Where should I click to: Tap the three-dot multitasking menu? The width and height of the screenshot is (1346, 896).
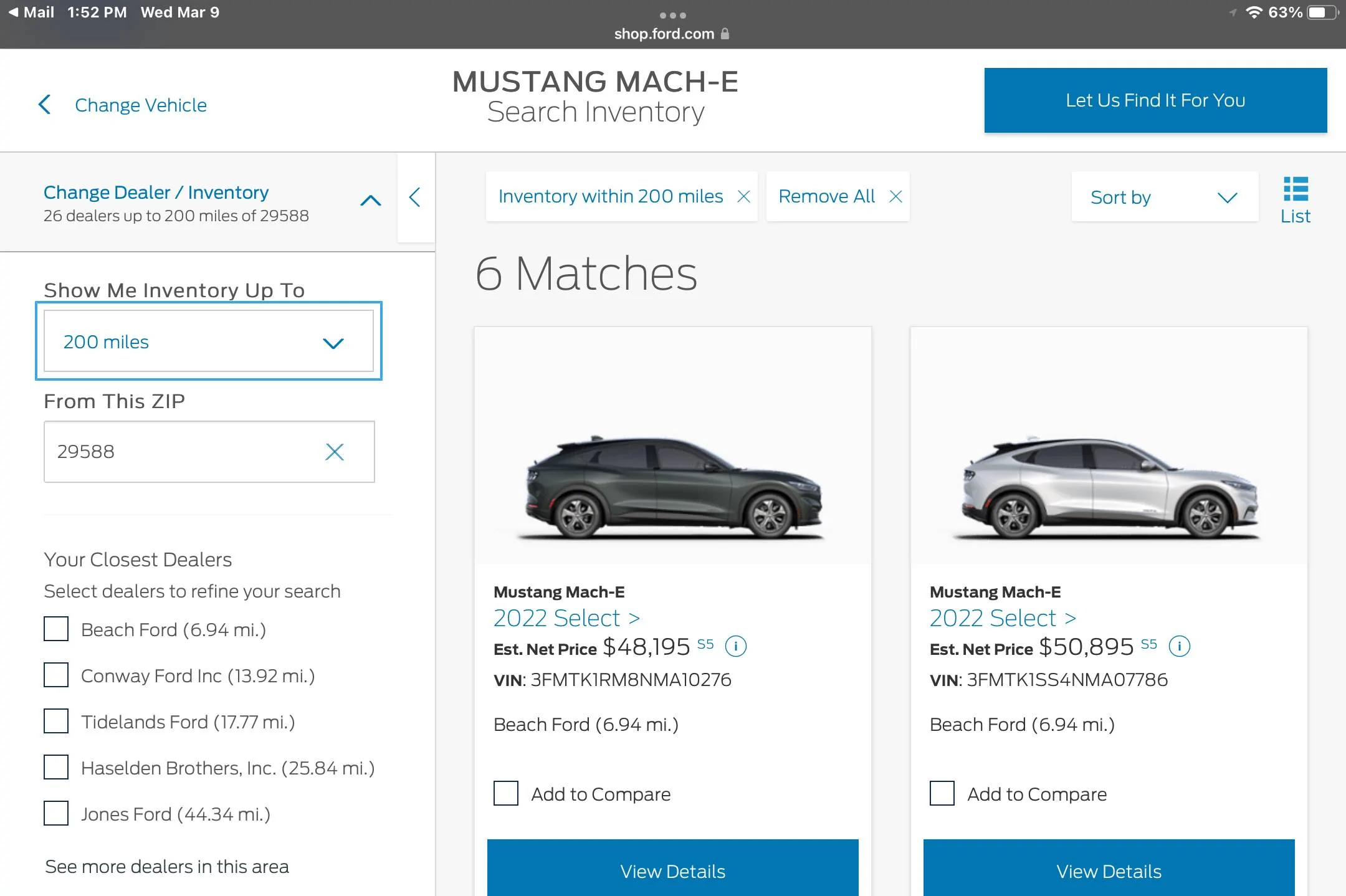(673, 15)
